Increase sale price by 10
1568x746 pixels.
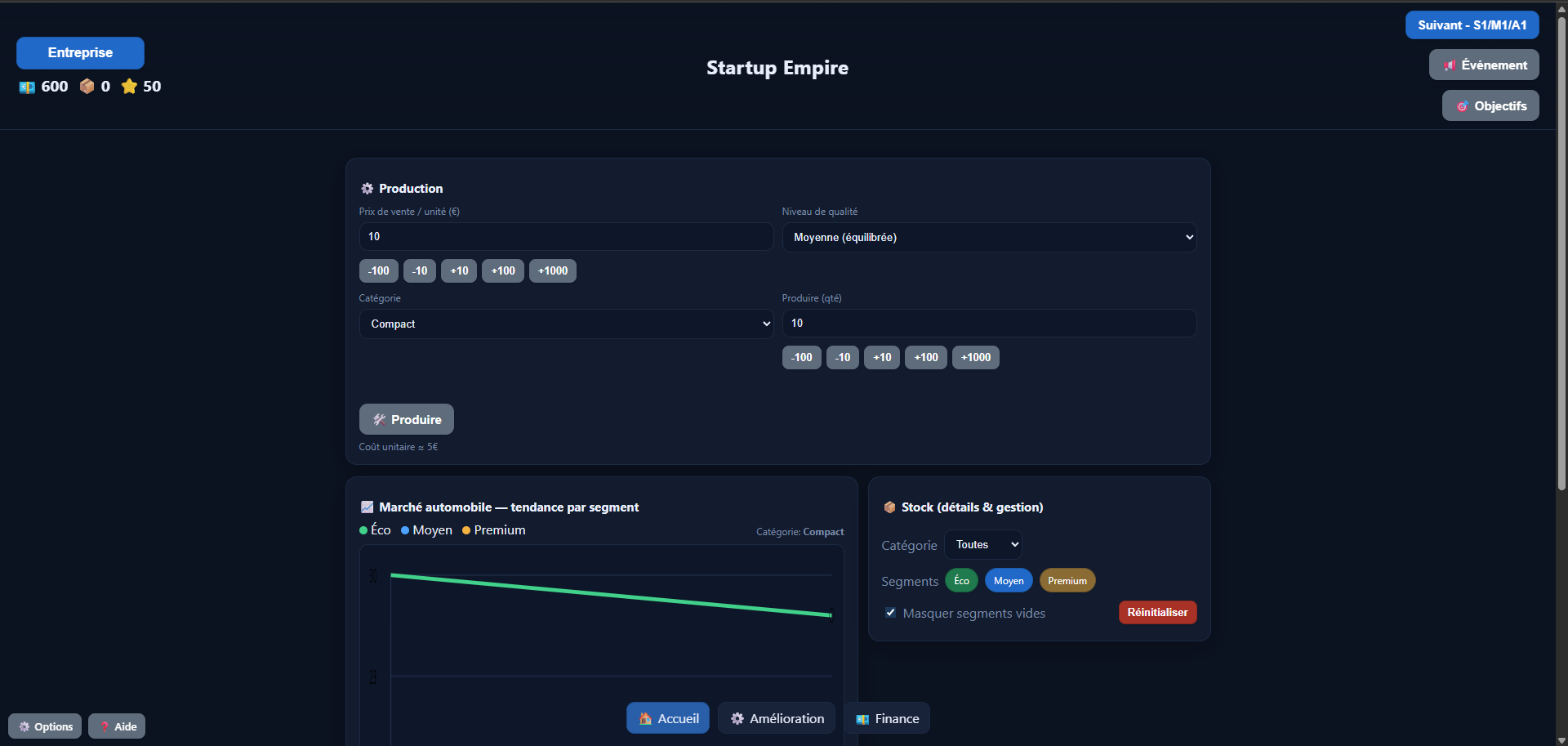459,270
